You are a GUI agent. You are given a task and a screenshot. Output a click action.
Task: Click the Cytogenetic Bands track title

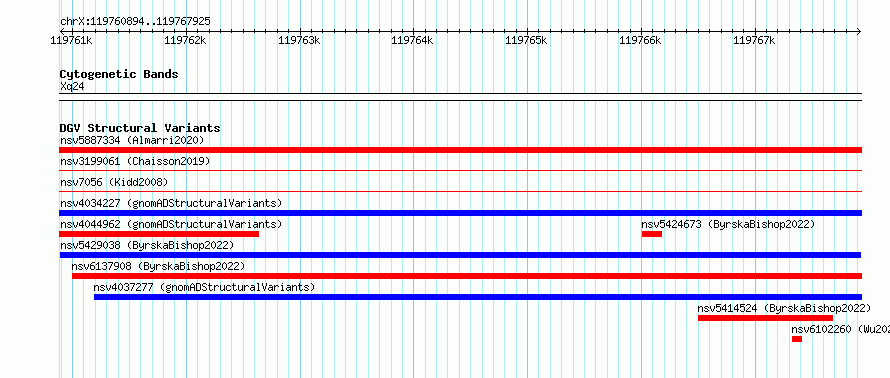(119, 74)
